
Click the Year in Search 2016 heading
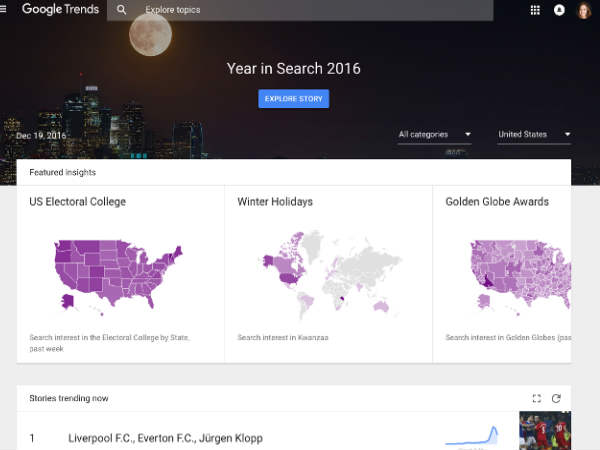pos(293,68)
